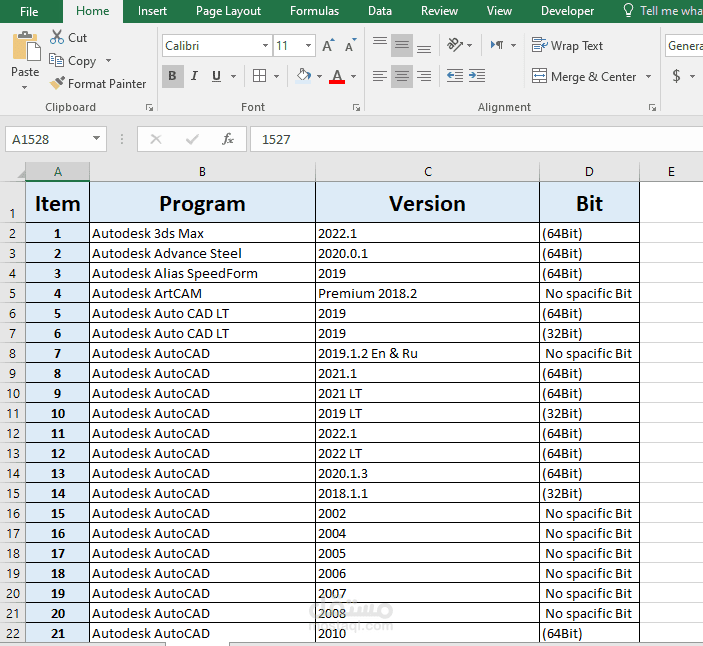Open the Underline style dropdown arrow
Viewport: 703px width, 646px height.
[234, 76]
